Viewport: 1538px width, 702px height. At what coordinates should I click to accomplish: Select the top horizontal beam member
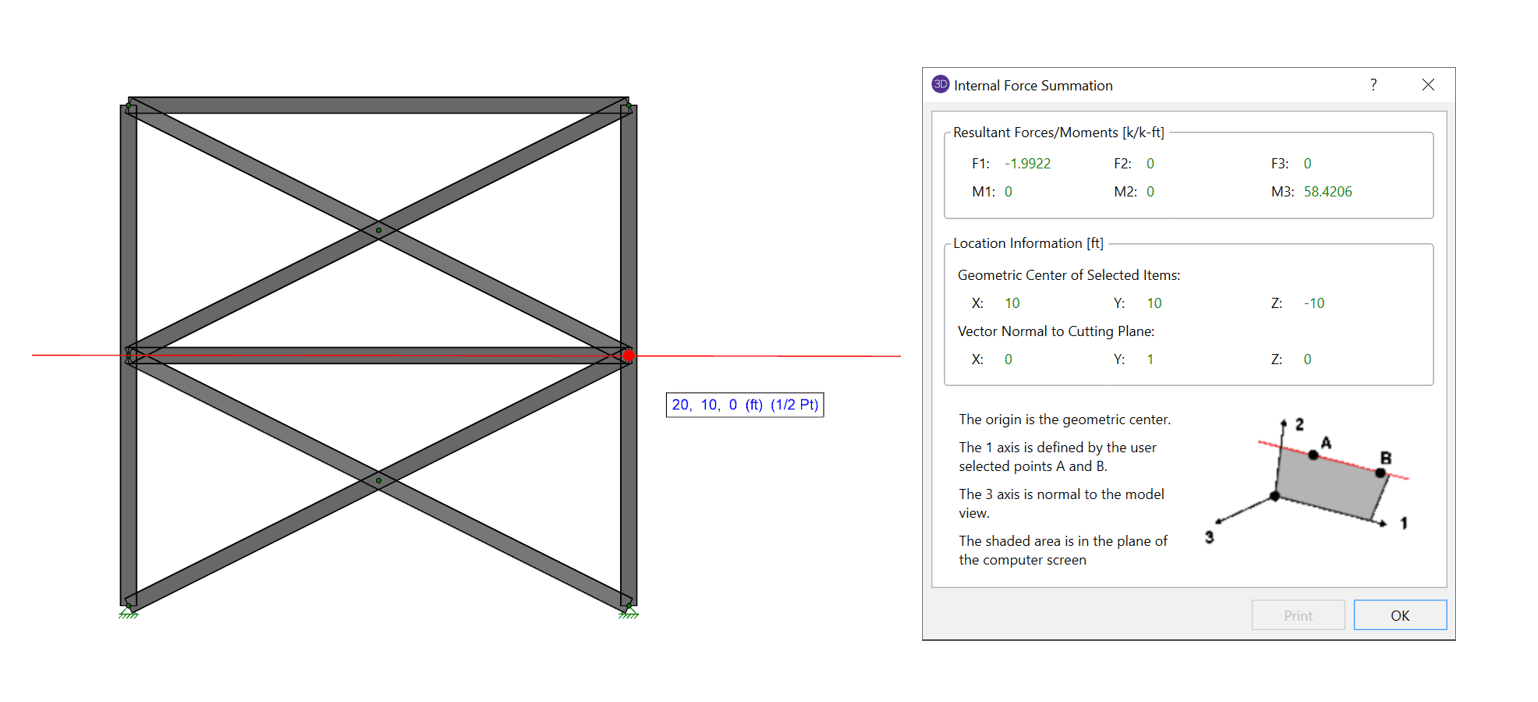pos(378,105)
